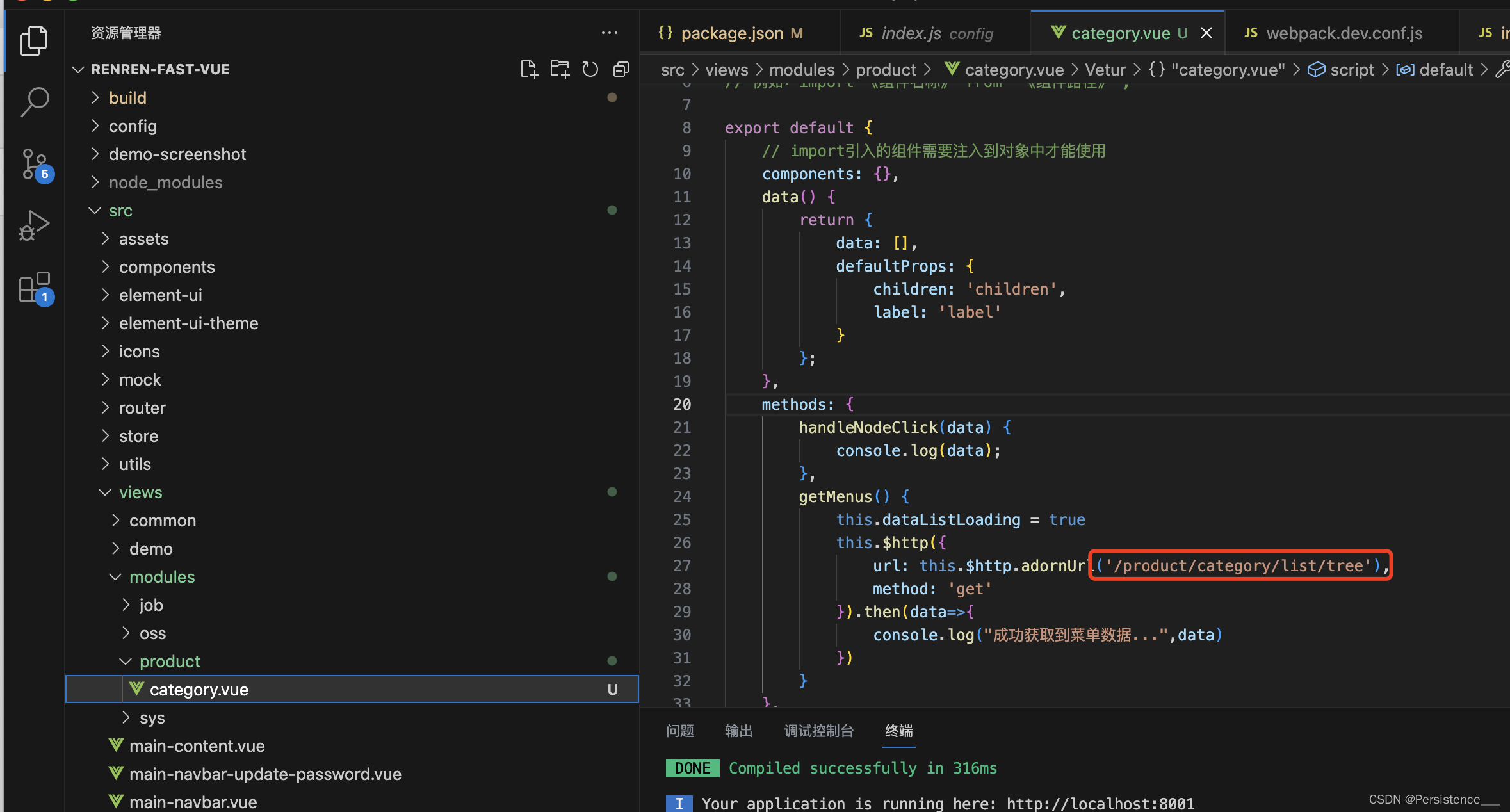This screenshot has height=812, width=1510.
Task: Expand the element-ui folder
Action: point(352,295)
